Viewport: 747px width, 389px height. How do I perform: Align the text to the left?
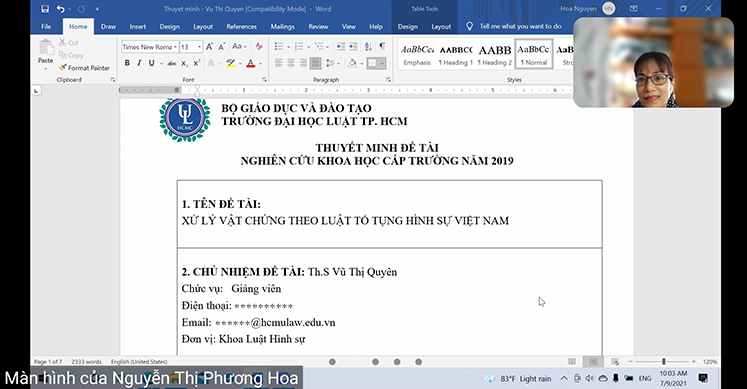click(x=279, y=63)
